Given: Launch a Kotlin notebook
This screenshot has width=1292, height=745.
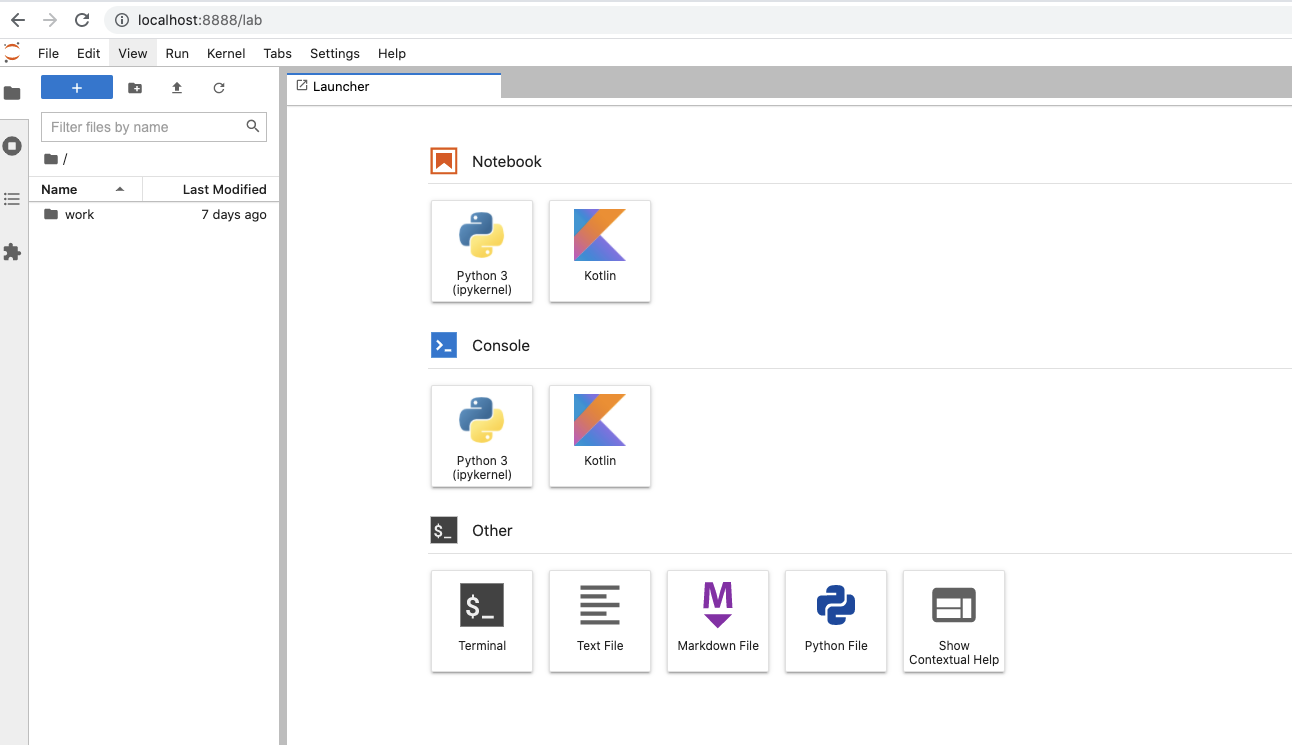Looking at the screenshot, I should [600, 251].
